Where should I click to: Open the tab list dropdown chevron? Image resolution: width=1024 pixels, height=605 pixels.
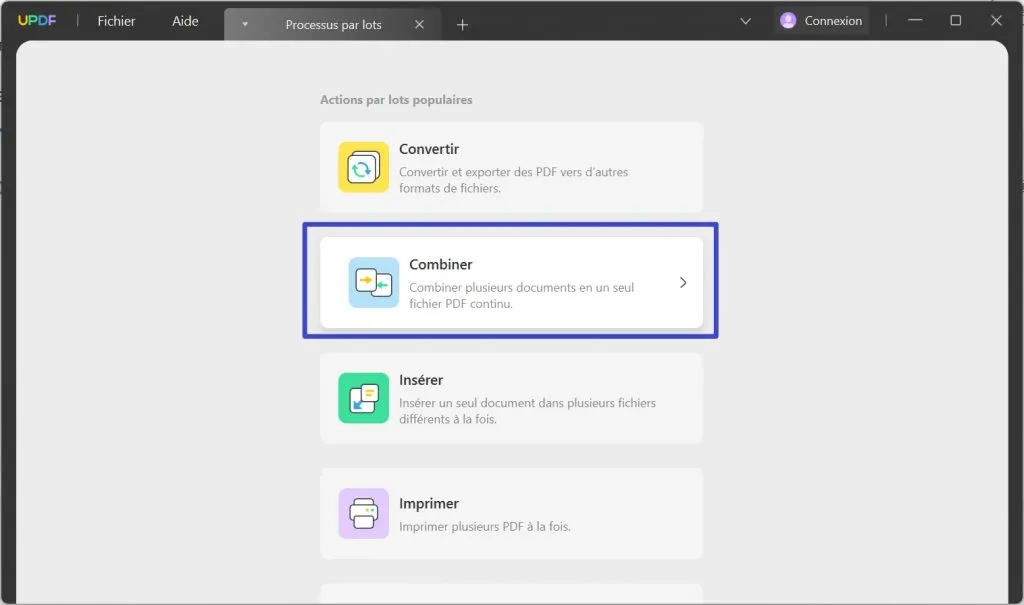point(744,20)
